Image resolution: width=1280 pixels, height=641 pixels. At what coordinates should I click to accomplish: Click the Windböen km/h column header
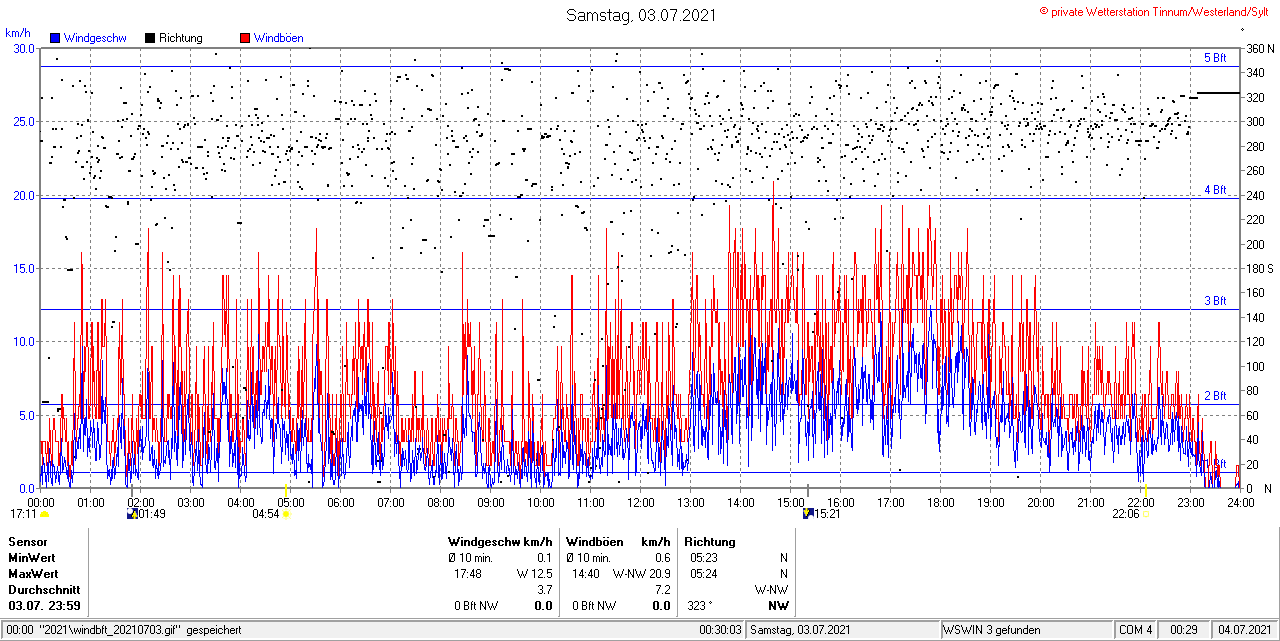618,542
